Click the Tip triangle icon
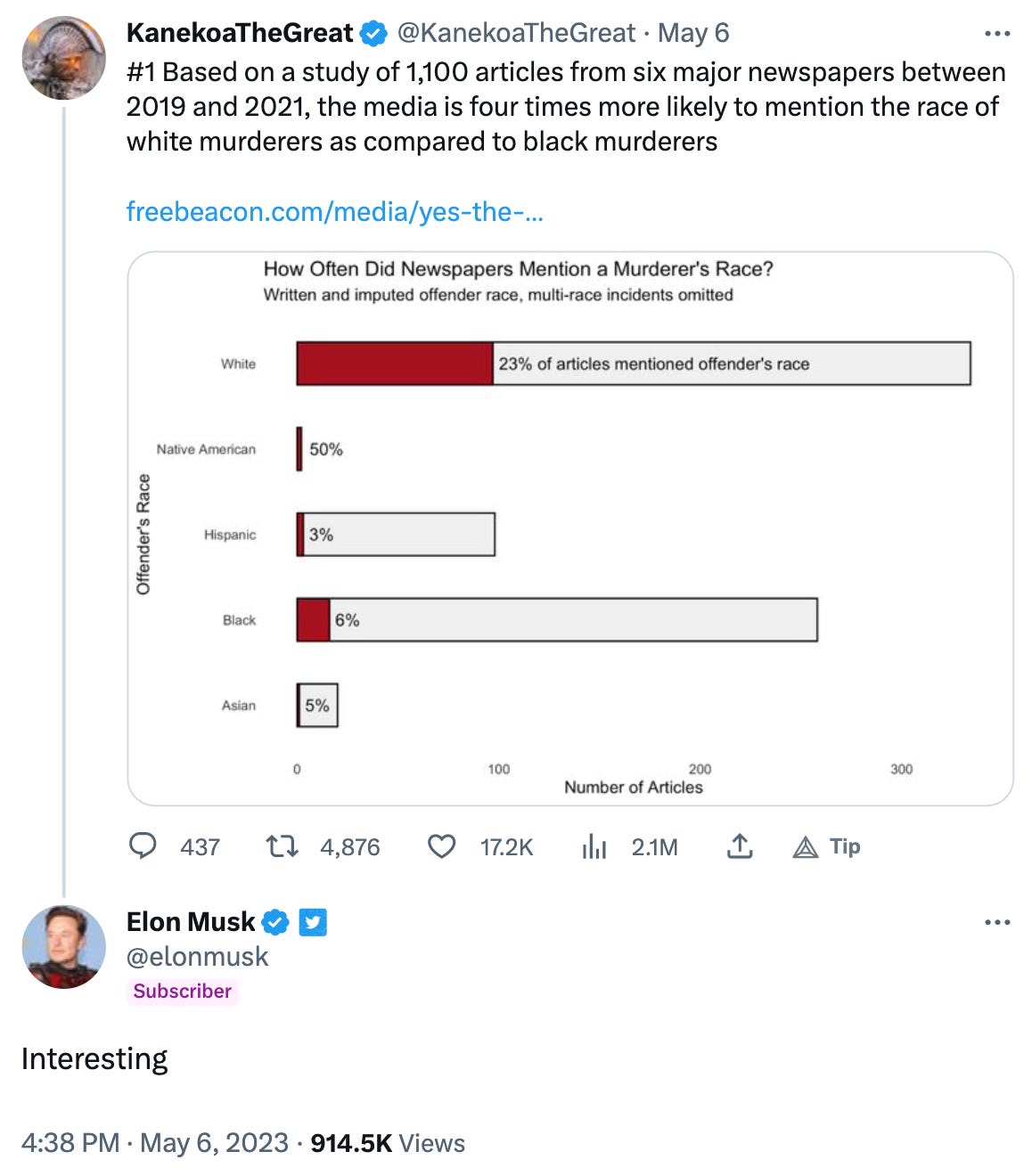The height and width of the screenshot is (1176, 1032). 806,846
